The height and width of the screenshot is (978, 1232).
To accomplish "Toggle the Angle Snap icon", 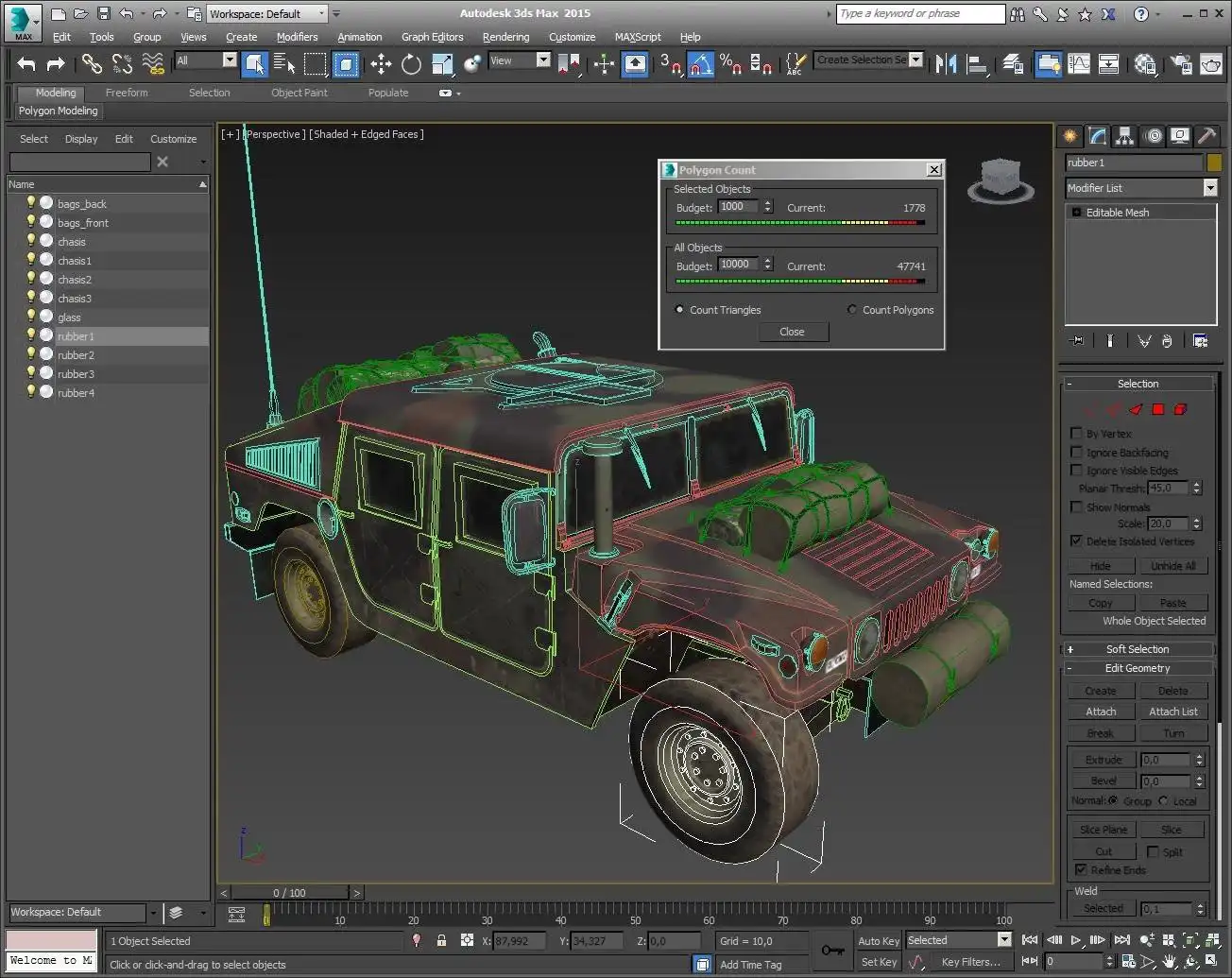I will tap(700, 63).
